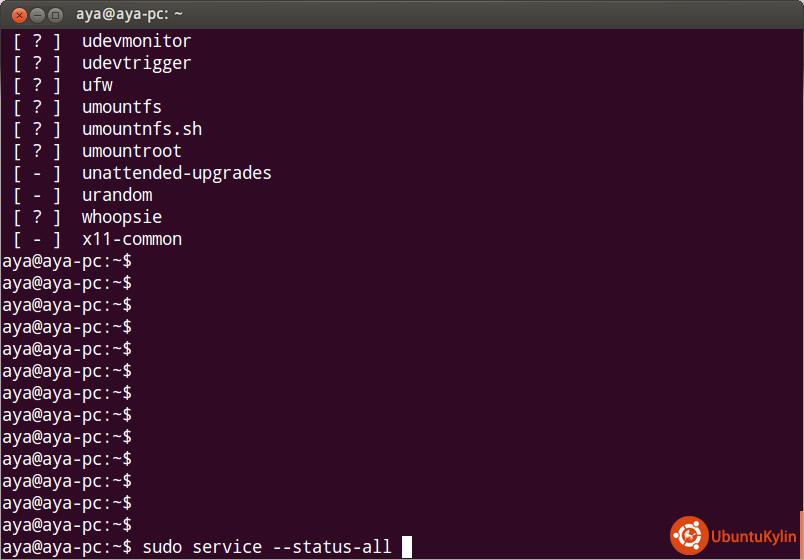This screenshot has width=804, height=560.
Task: Click the ufw service name
Action: (97, 85)
